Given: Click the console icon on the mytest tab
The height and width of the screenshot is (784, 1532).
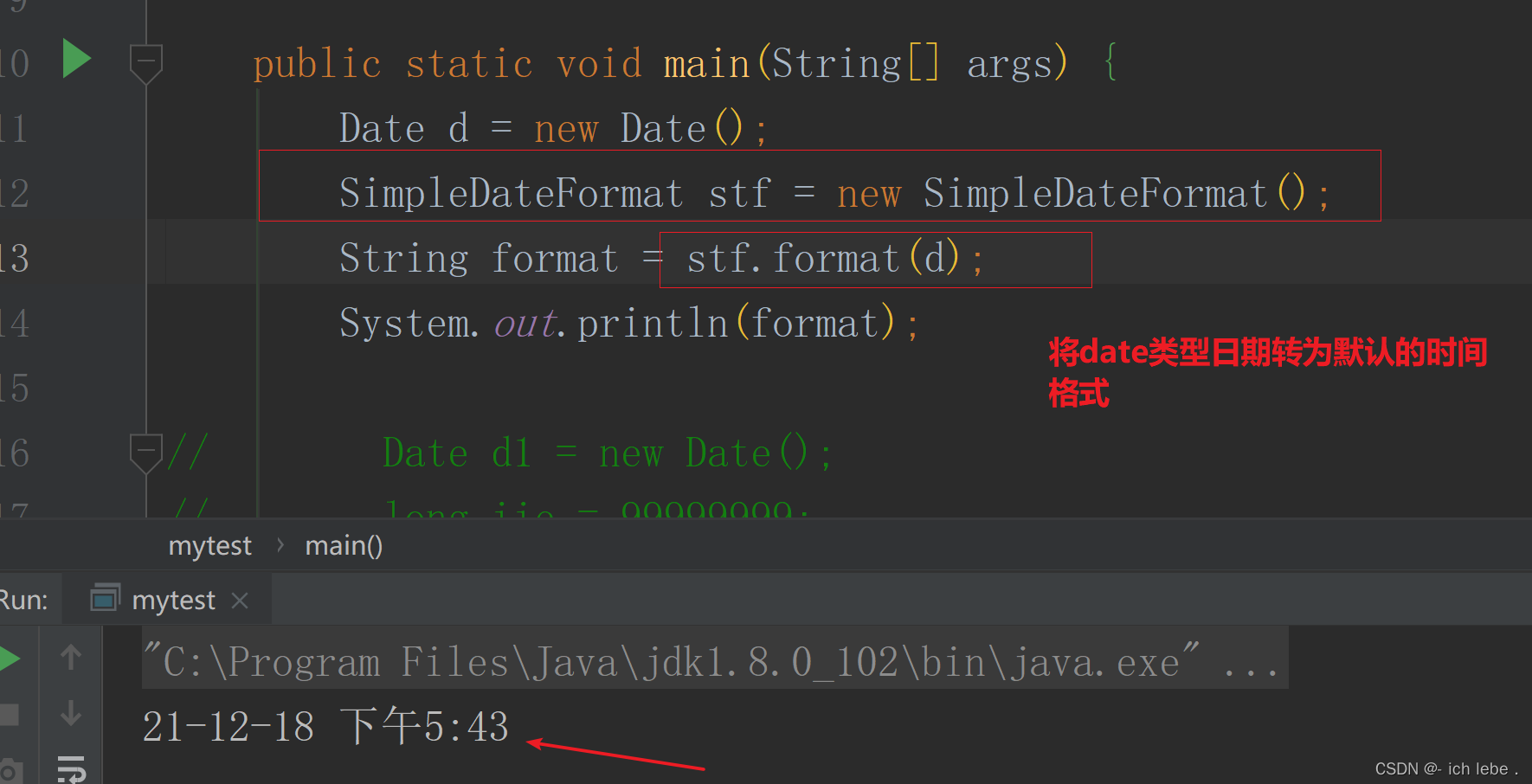Looking at the screenshot, I should pos(104,598).
